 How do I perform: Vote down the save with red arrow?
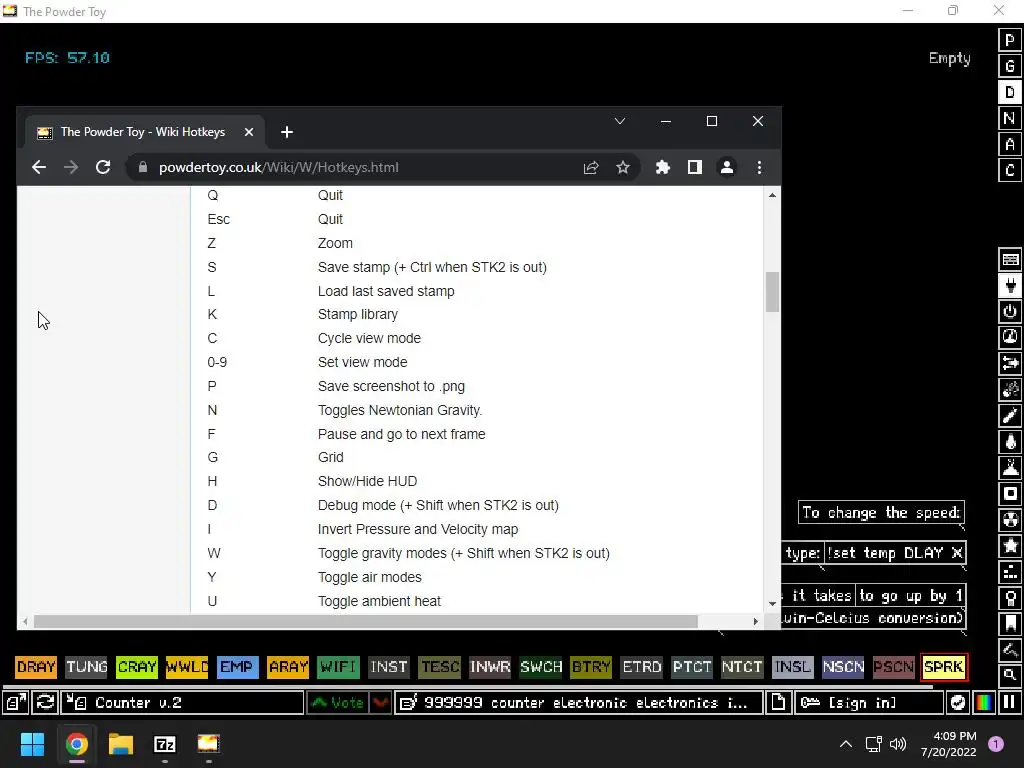coord(381,703)
